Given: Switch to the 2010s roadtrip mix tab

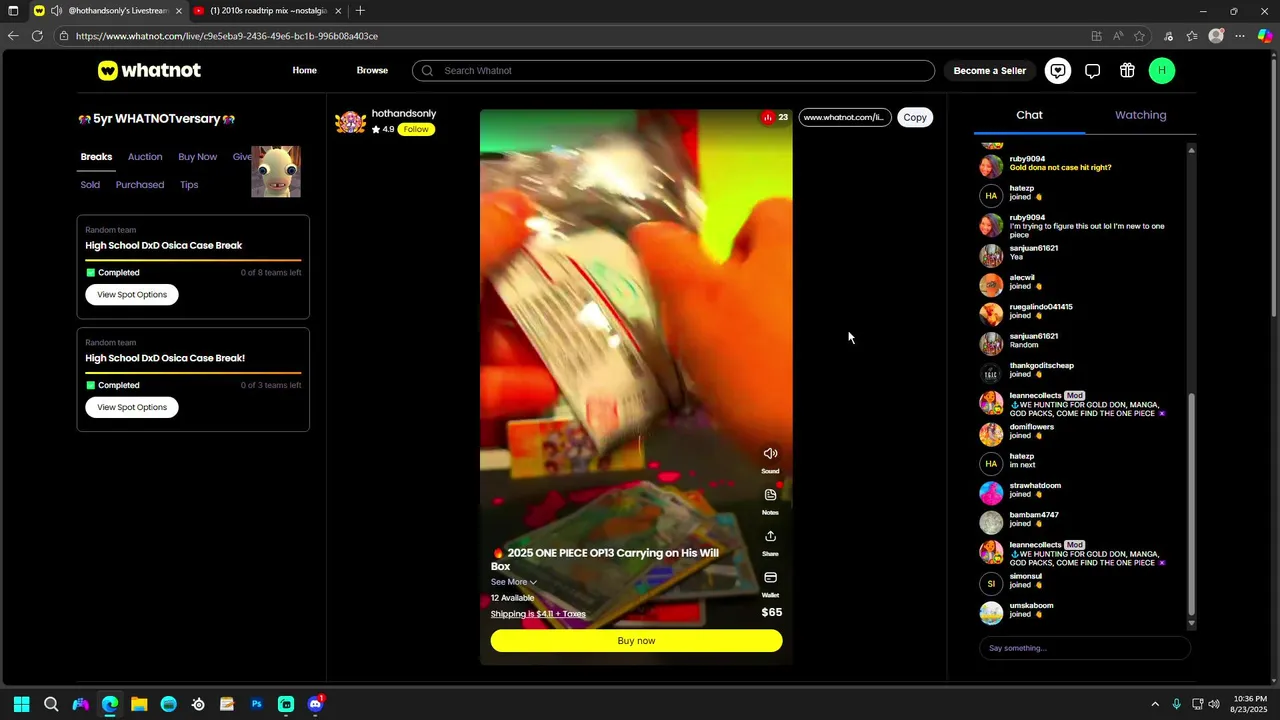Looking at the screenshot, I should (268, 11).
